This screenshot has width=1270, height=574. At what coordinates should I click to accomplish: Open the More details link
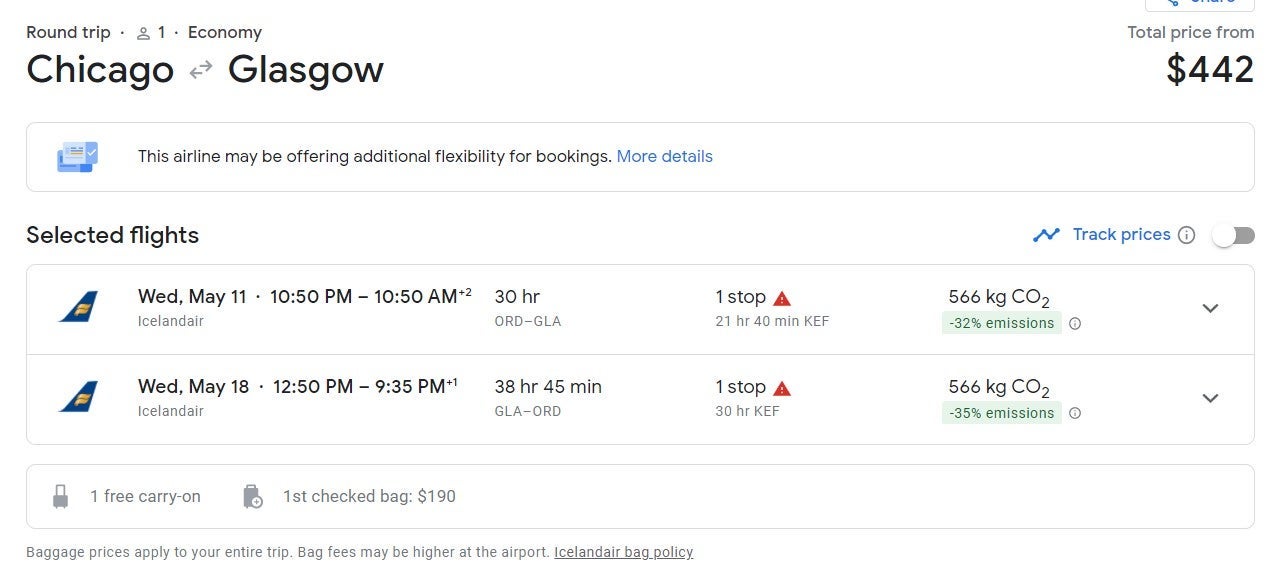point(664,156)
